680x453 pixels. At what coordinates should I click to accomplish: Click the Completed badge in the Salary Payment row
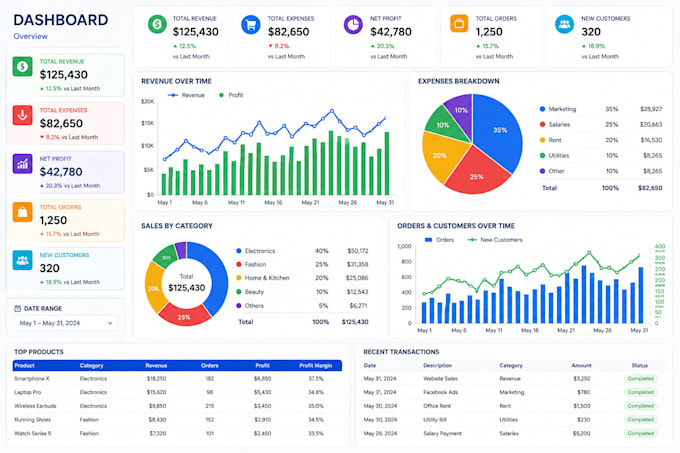click(641, 433)
